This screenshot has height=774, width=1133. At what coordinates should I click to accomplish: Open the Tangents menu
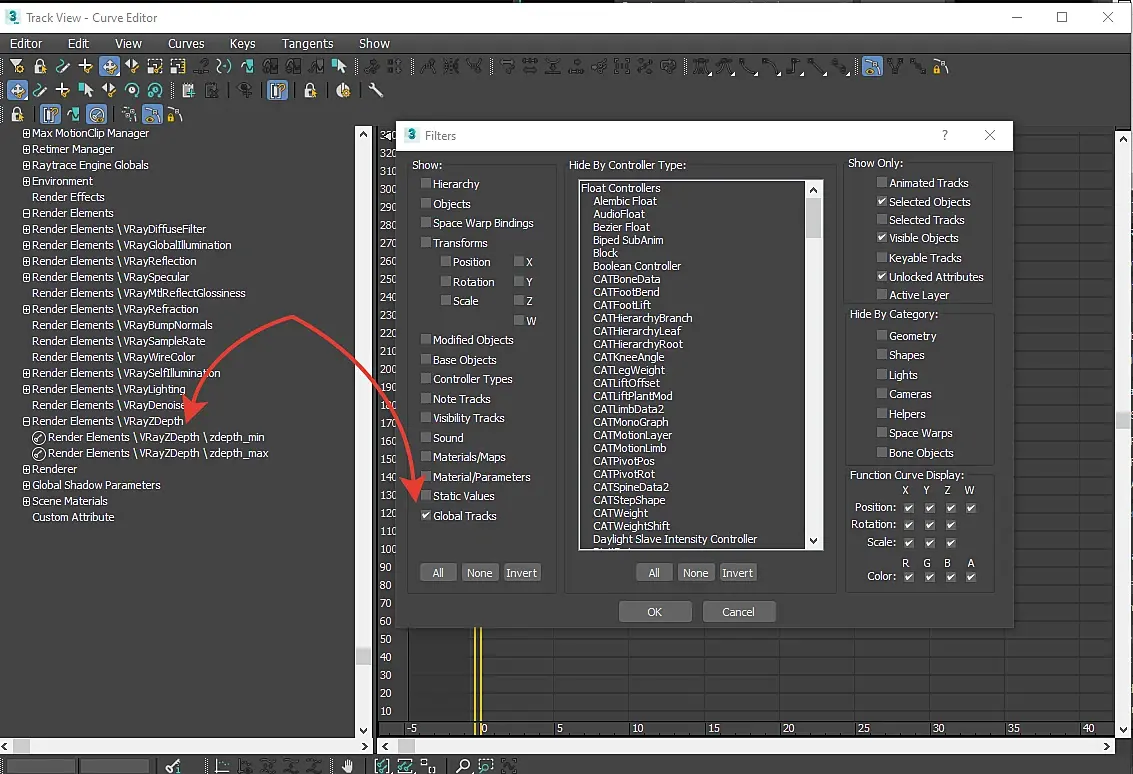point(307,44)
